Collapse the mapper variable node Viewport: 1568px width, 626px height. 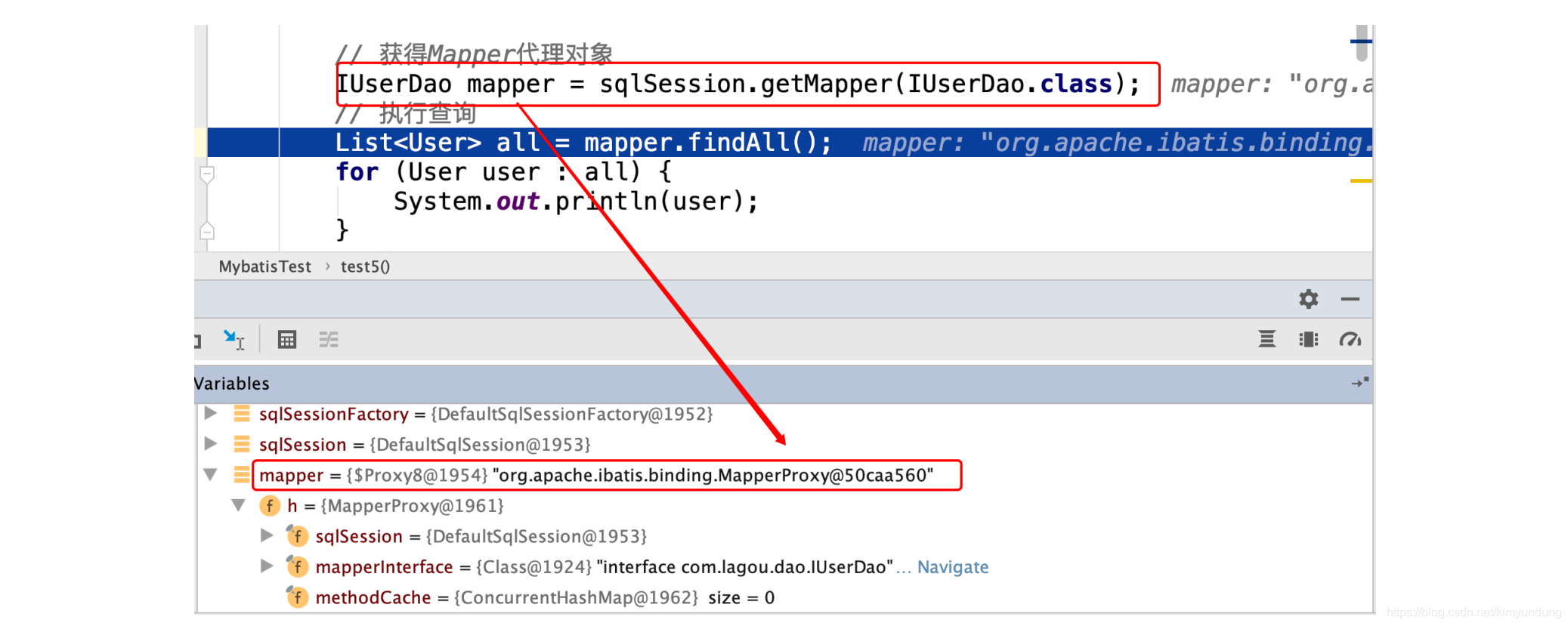[211, 474]
